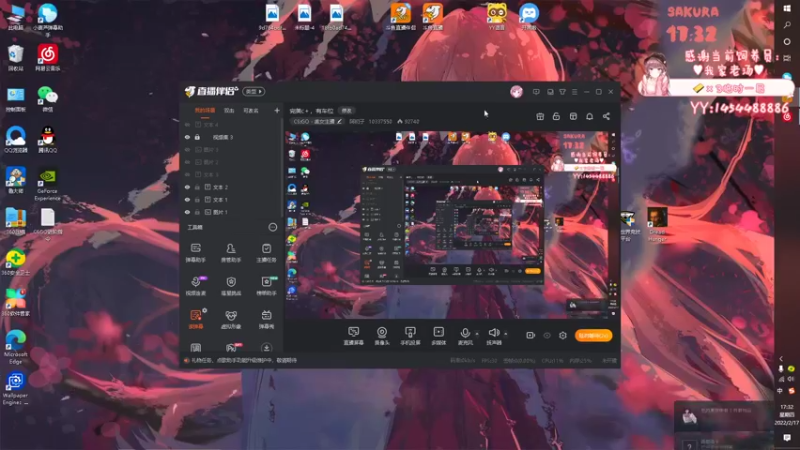Image resolution: width=800 pixels, height=450 pixels.
Task: Click record video icon beside start button
Action: [531, 335]
